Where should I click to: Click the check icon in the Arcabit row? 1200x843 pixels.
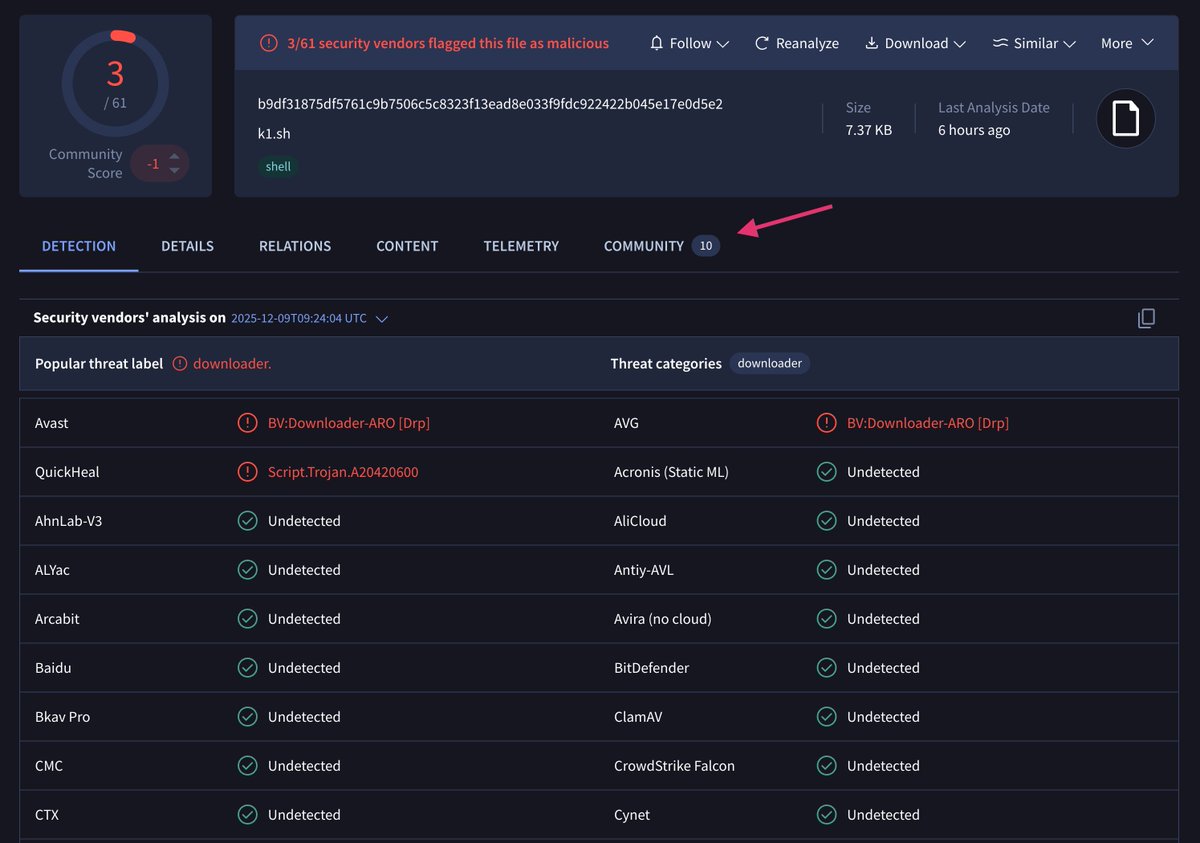pyautogui.click(x=247, y=619)
